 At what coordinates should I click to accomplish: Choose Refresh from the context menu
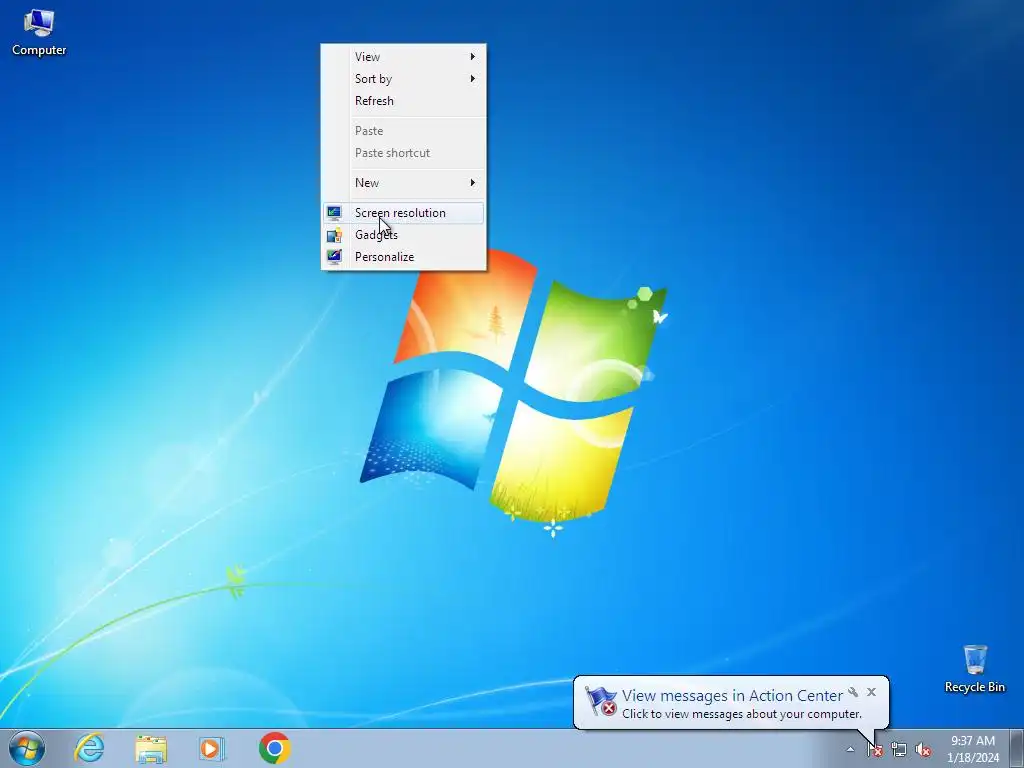tap(404, 101)
